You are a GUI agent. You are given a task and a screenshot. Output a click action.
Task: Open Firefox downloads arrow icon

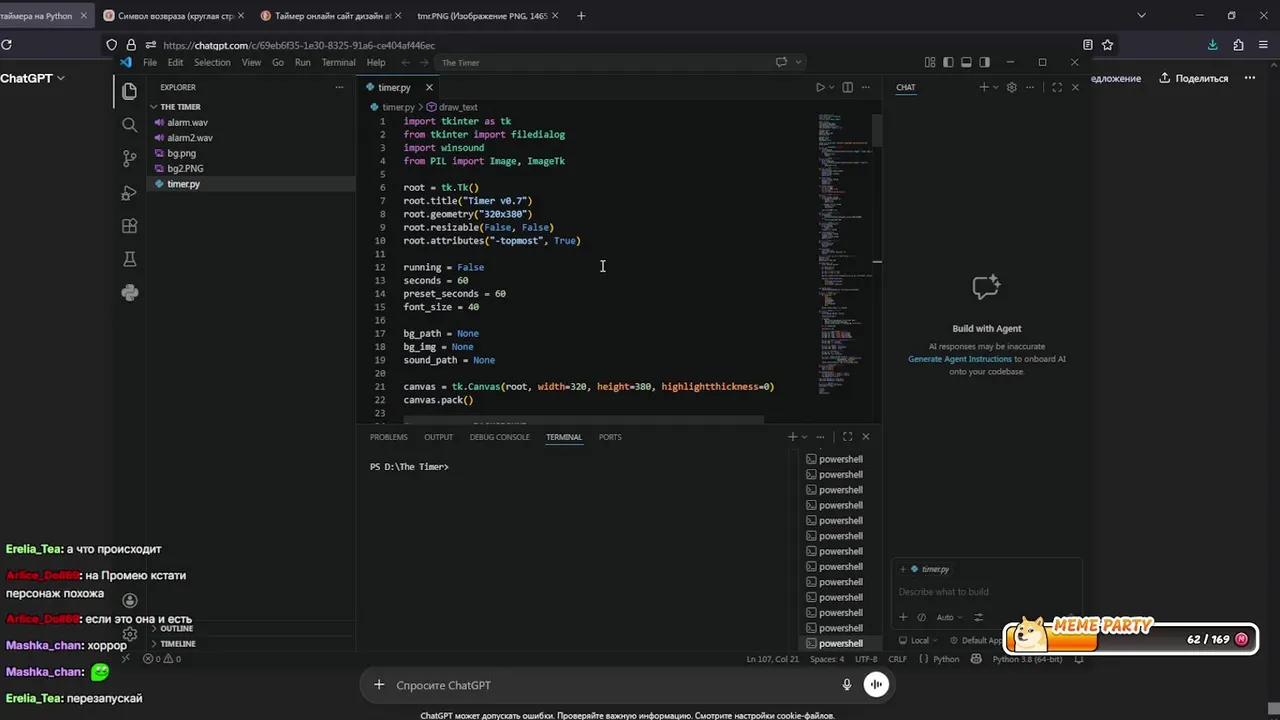point(1212,45)
